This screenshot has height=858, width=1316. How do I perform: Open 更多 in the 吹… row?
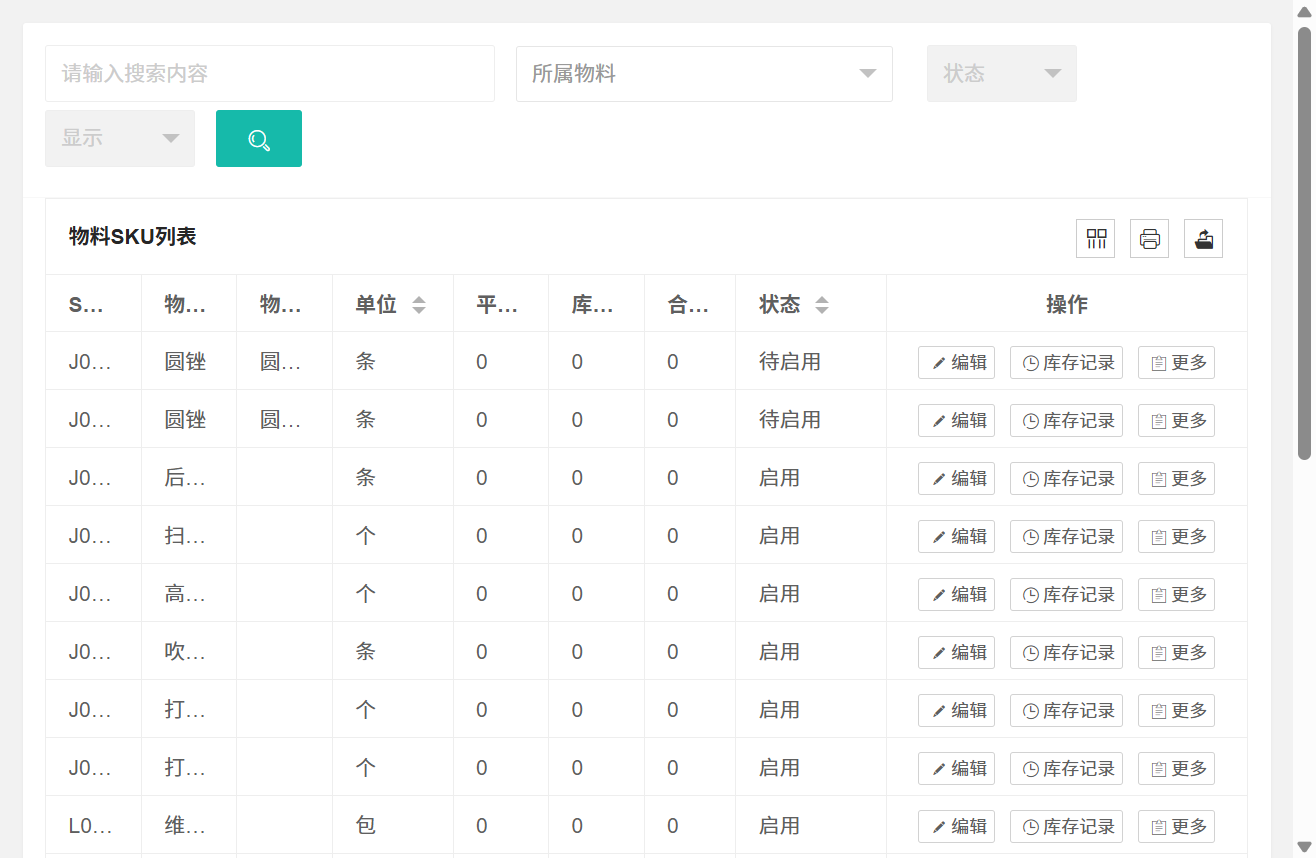(1176, 652)
